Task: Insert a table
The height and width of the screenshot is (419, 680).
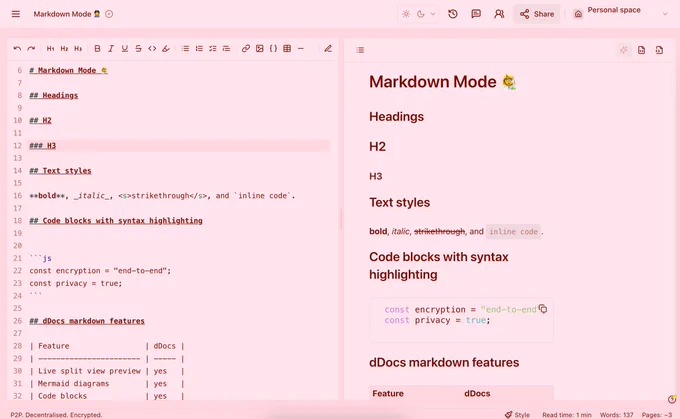Action: pos(287,49)
